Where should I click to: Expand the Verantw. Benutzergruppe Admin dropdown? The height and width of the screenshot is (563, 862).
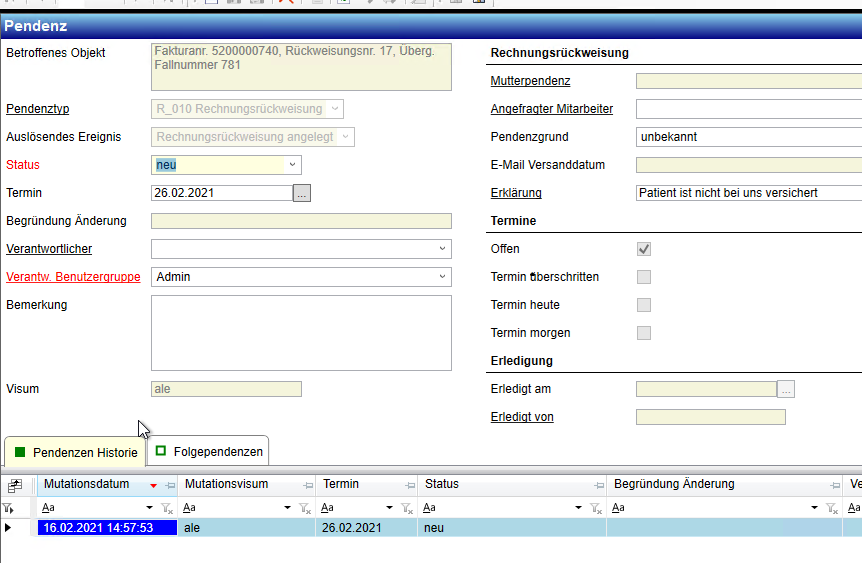point(442,277)
